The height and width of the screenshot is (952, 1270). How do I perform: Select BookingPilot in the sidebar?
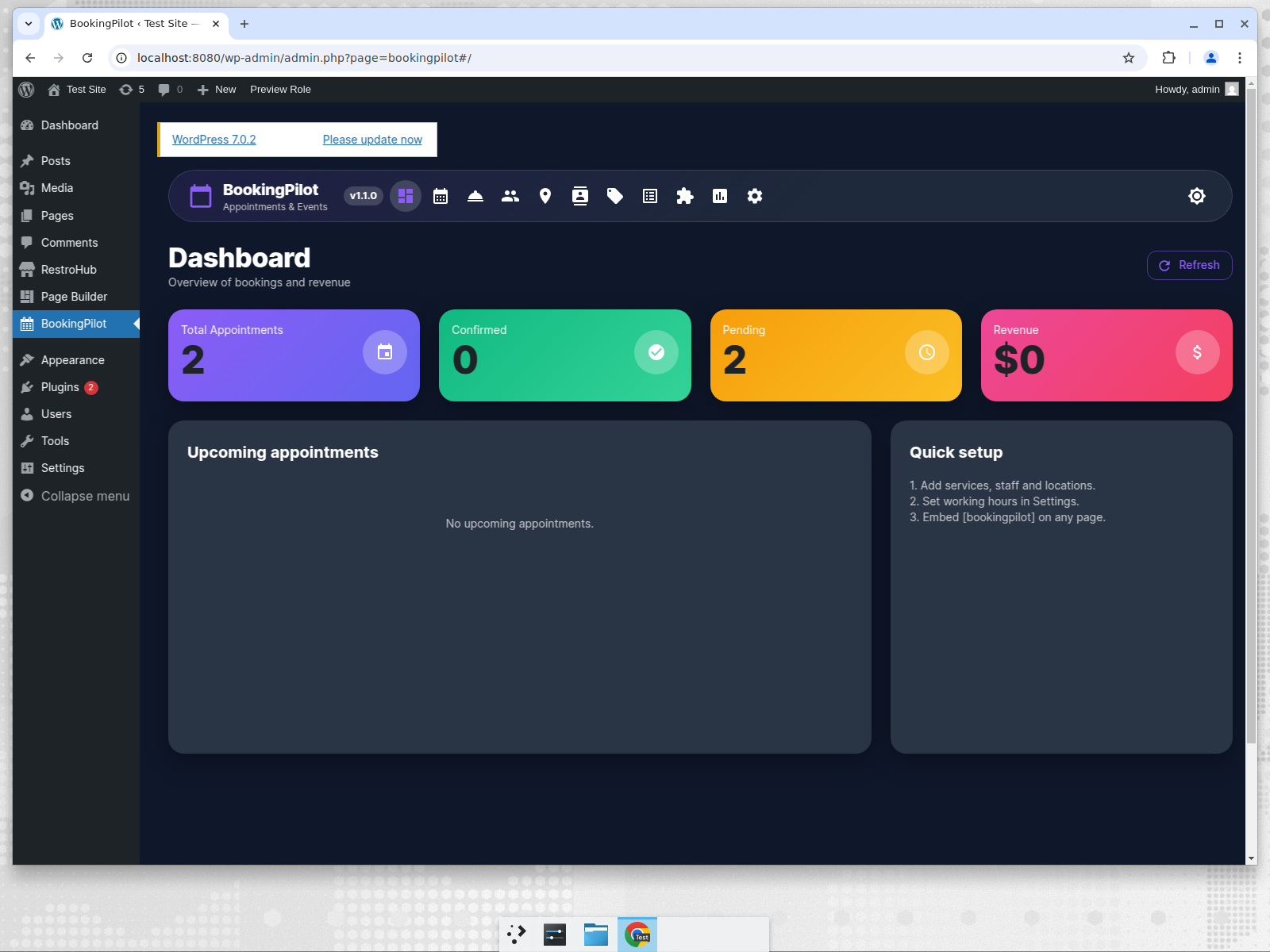pyautogui.click(x=76, y=324)
